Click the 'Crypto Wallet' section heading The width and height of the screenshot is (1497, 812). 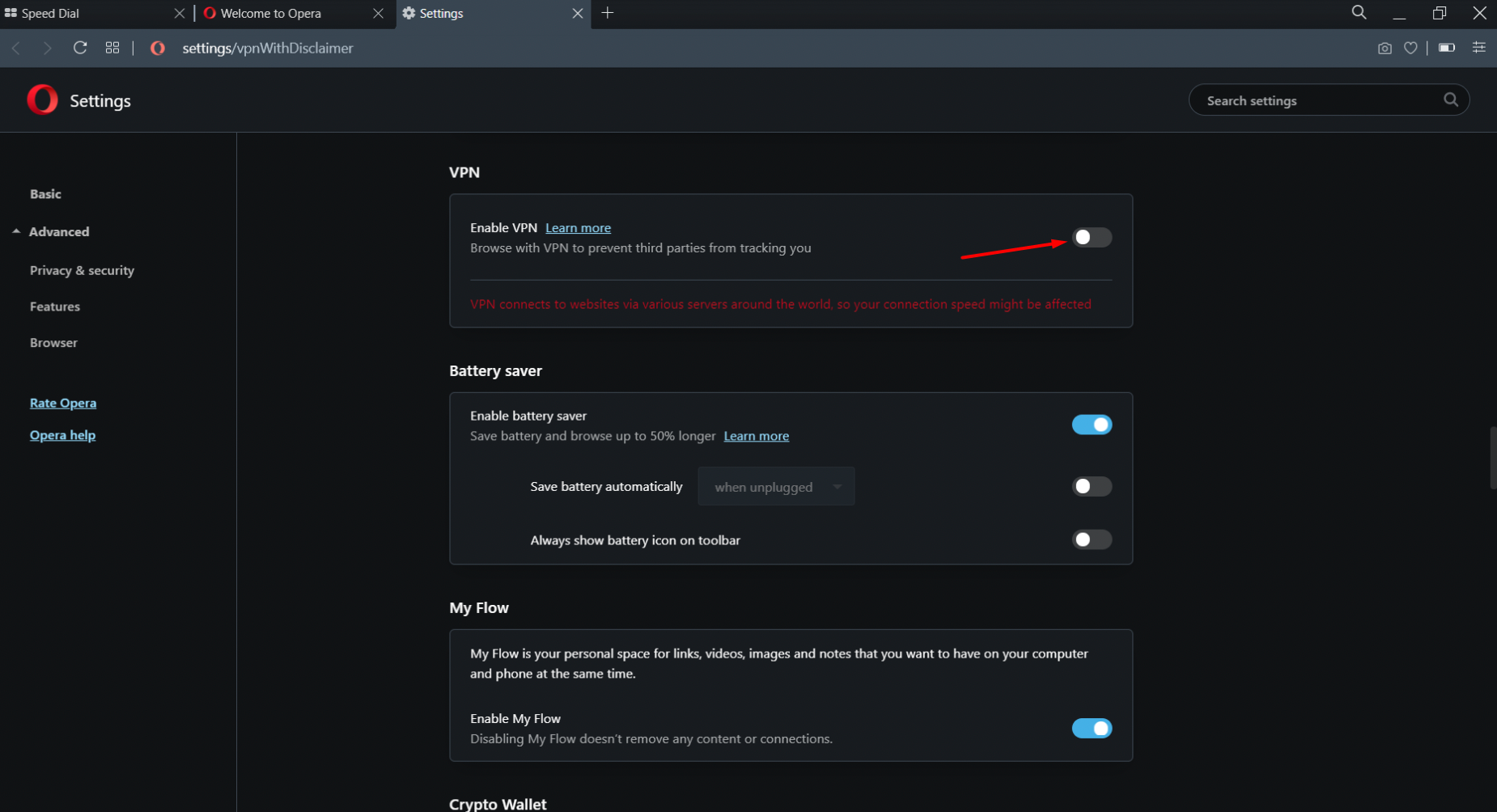(x=498, y=804)
